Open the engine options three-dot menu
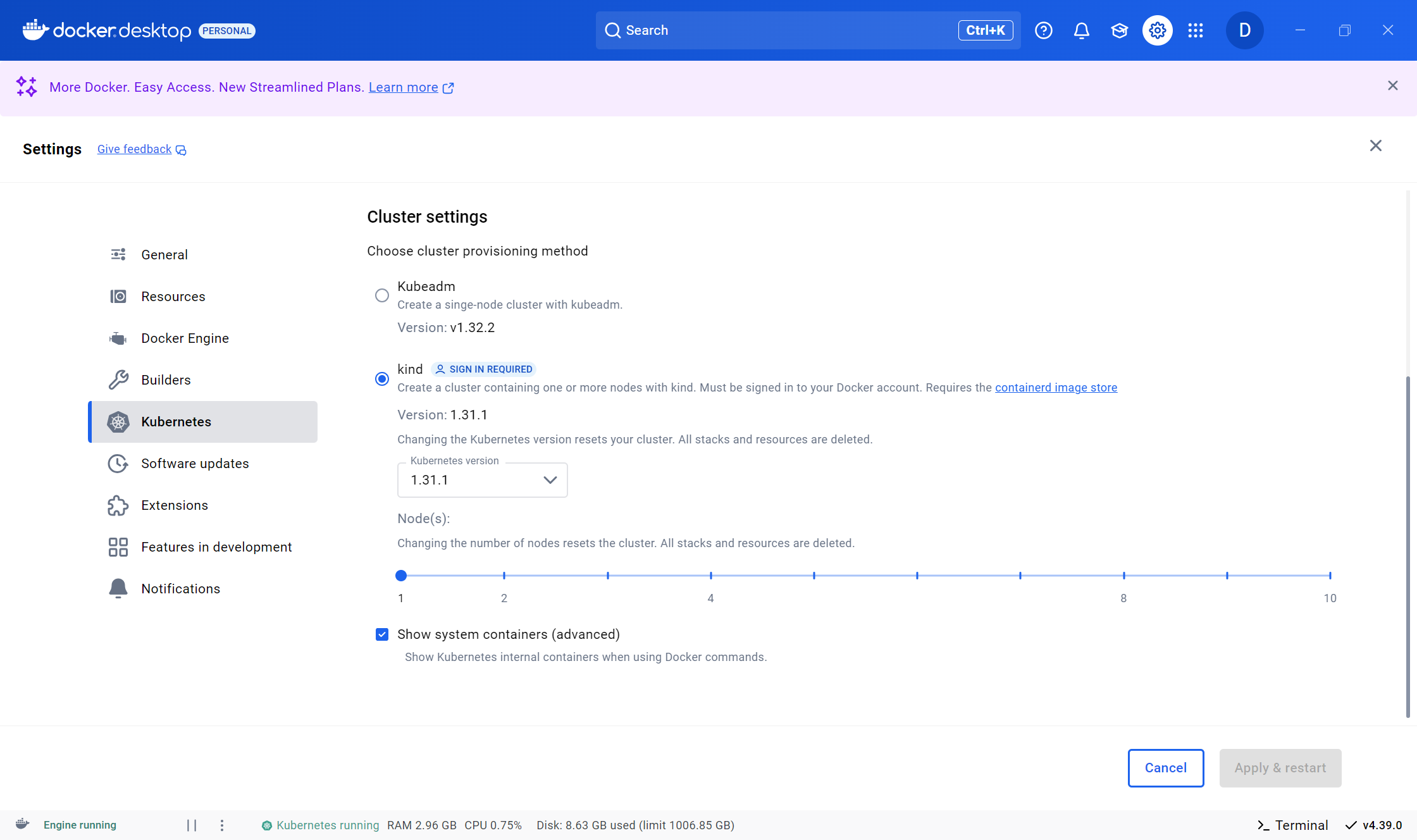Screen dimensions: 1417x840 pos(222,825)
